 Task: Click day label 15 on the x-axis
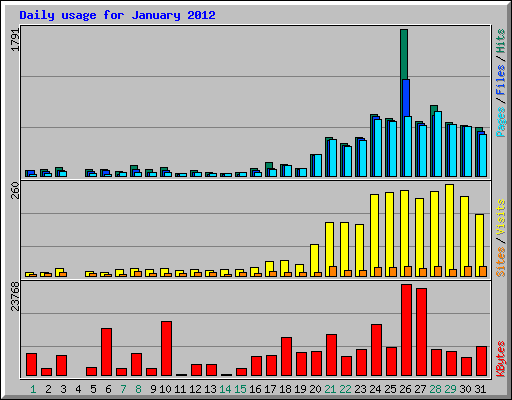click(240, 389)
